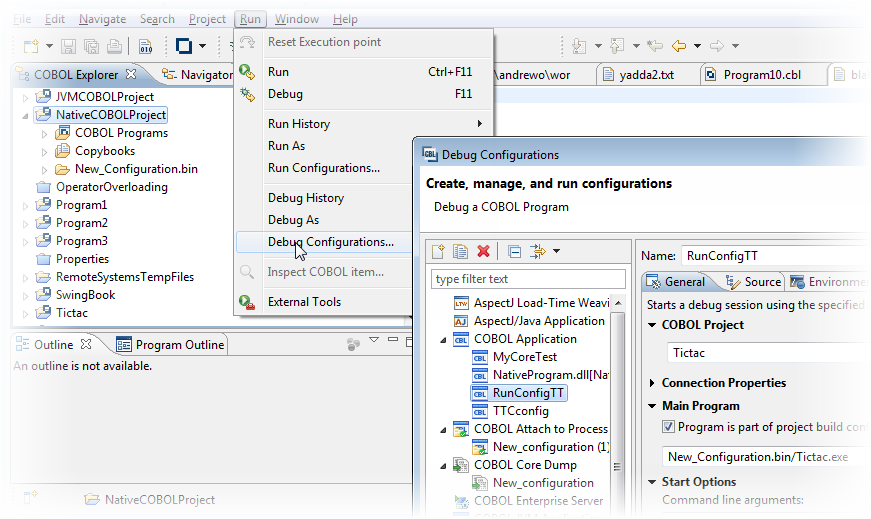This screenshot has width=871, height=519.
Task: Switch to the Navigator tab
Action: pyautogui.click(x=197, y=74)
